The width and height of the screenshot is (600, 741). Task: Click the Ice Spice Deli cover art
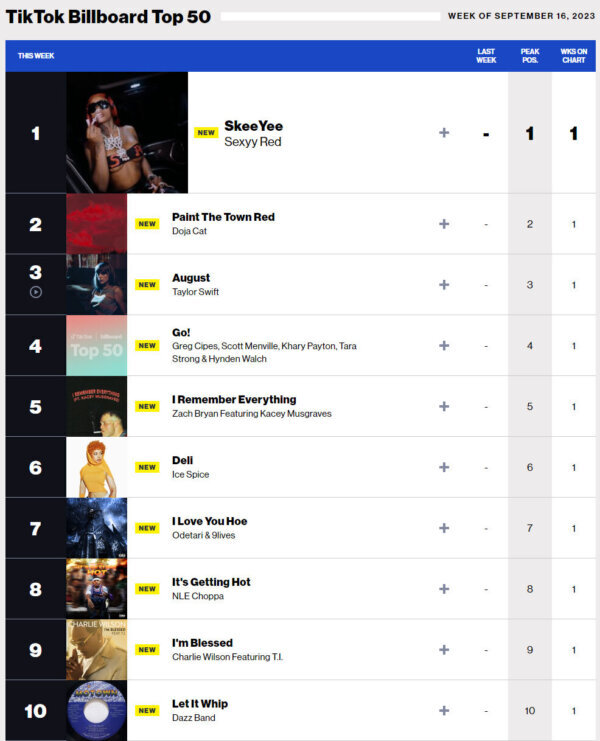click(x=96, y=467)
